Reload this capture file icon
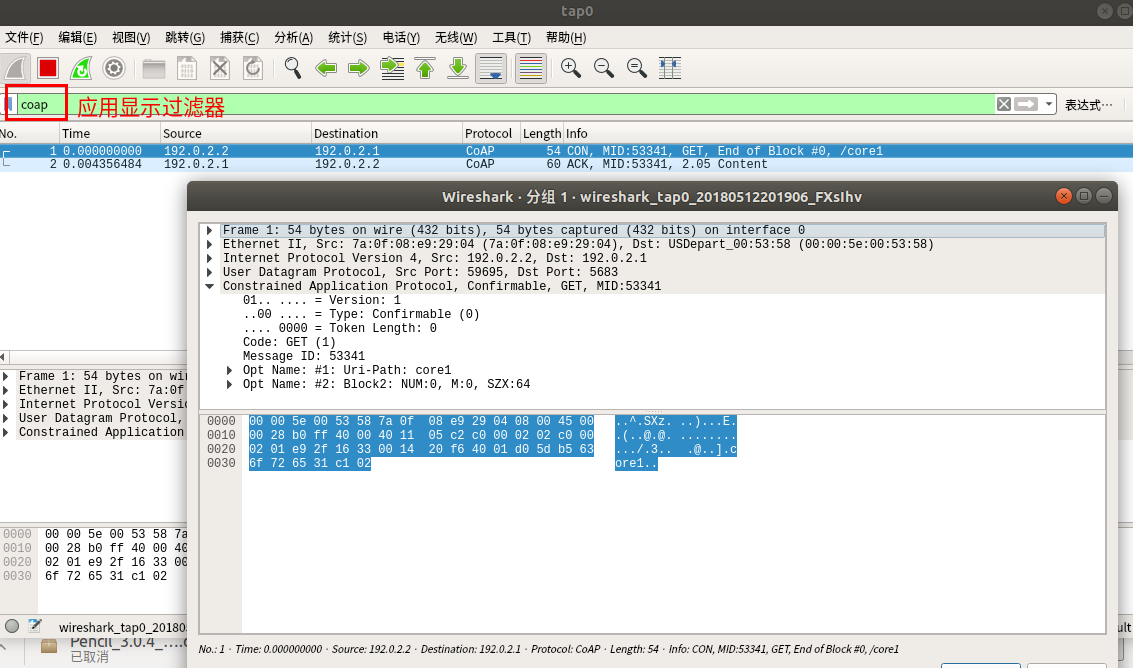This screenshot has width=1133, height=668. click(253, 68)
